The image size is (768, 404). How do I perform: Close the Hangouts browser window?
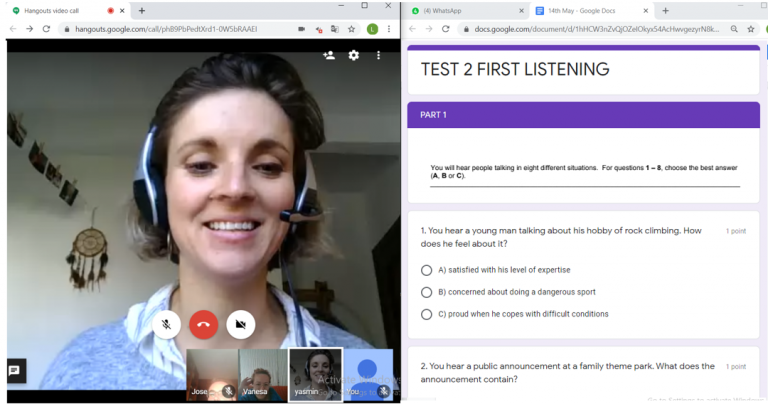tap(388, 5)
